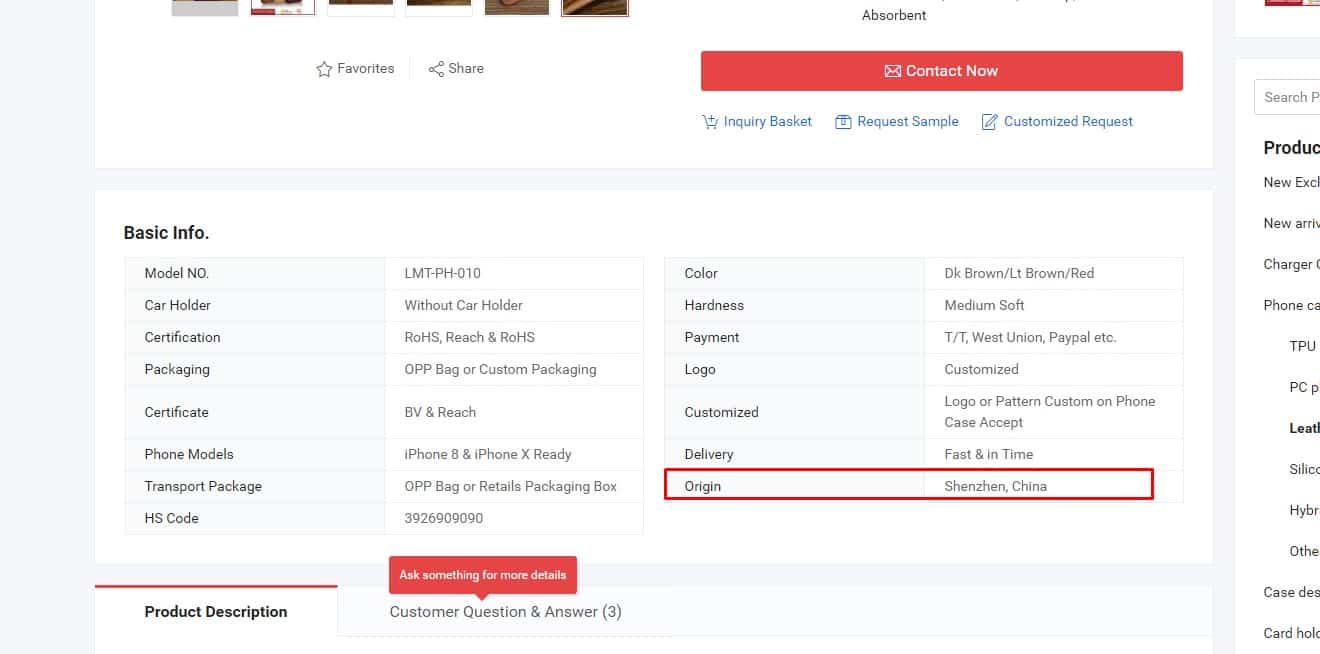Select the bold Leather subcategory
This screenshot has width=1320, height=654.
tap(1304, 428)
